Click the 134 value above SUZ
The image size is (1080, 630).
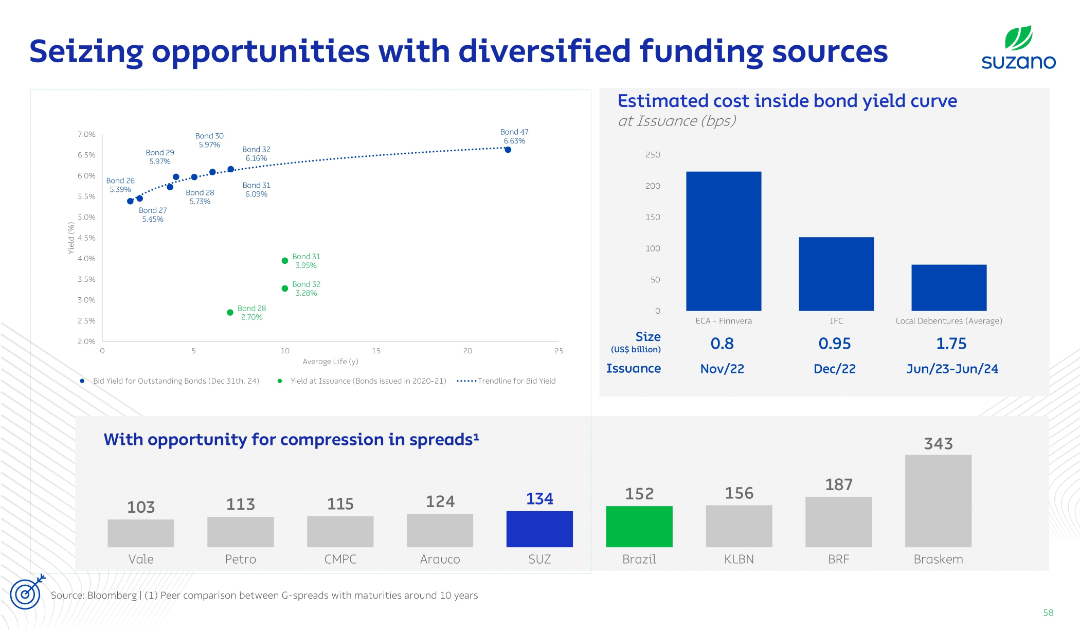click(539, 498)
